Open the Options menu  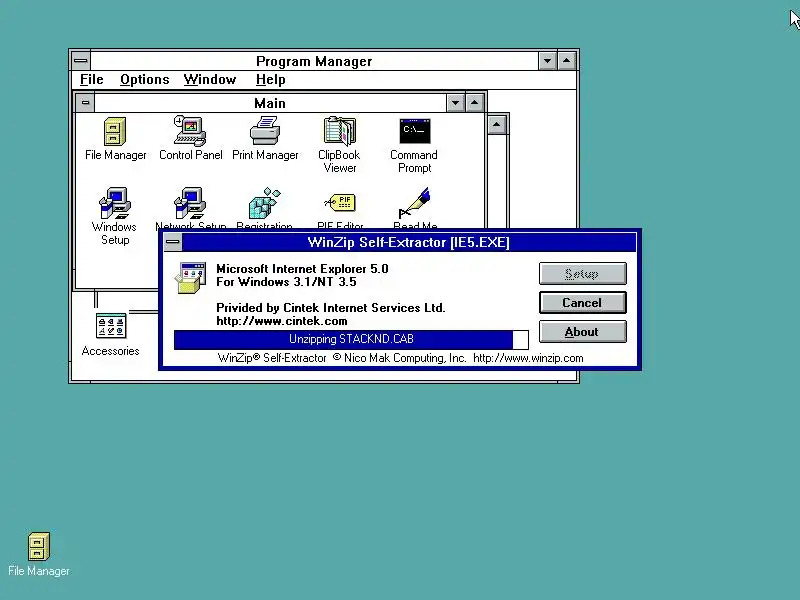click(x=144, y=80)
